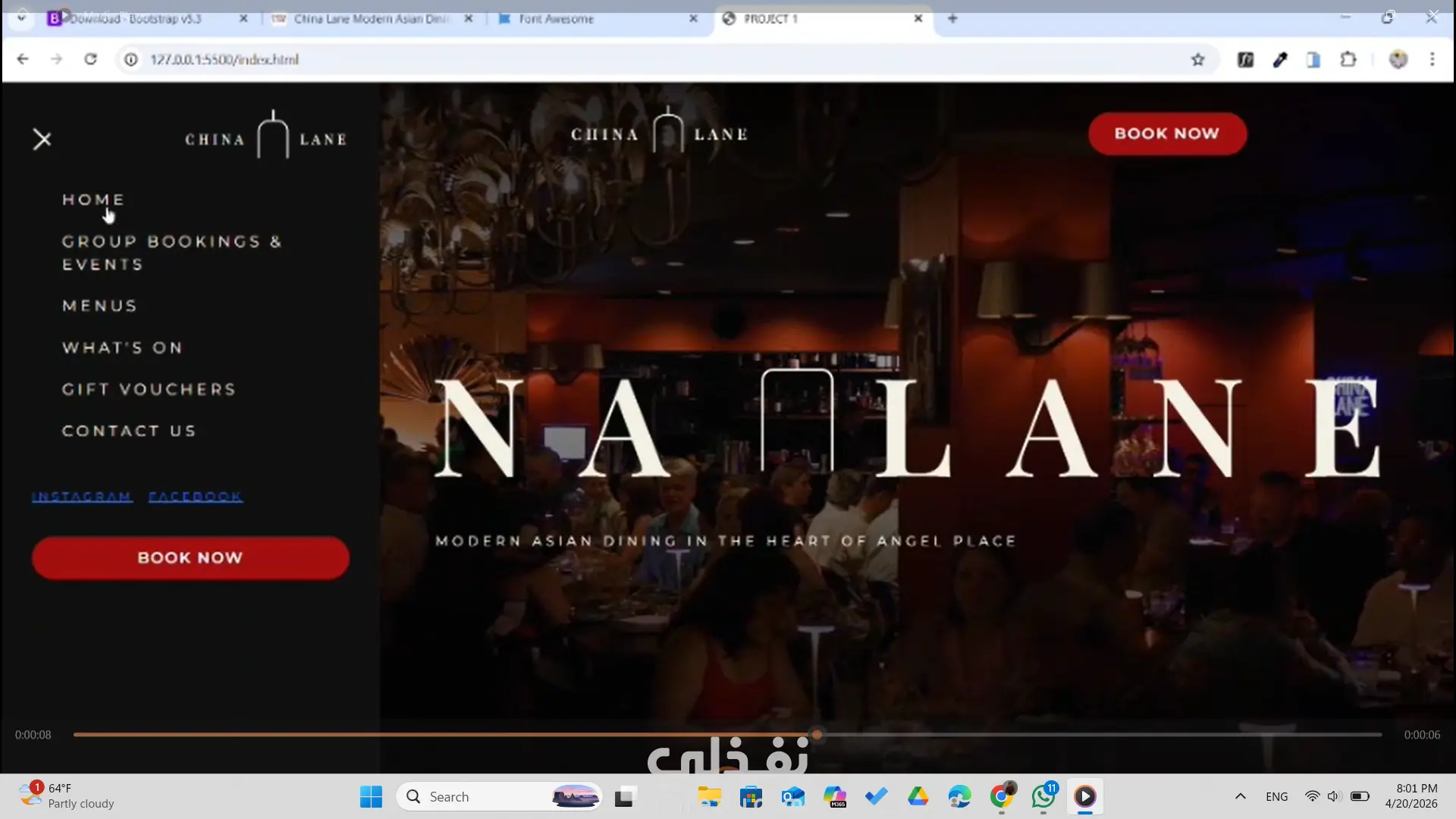Open Microsoft To Do from taskbar

(877, 797)
